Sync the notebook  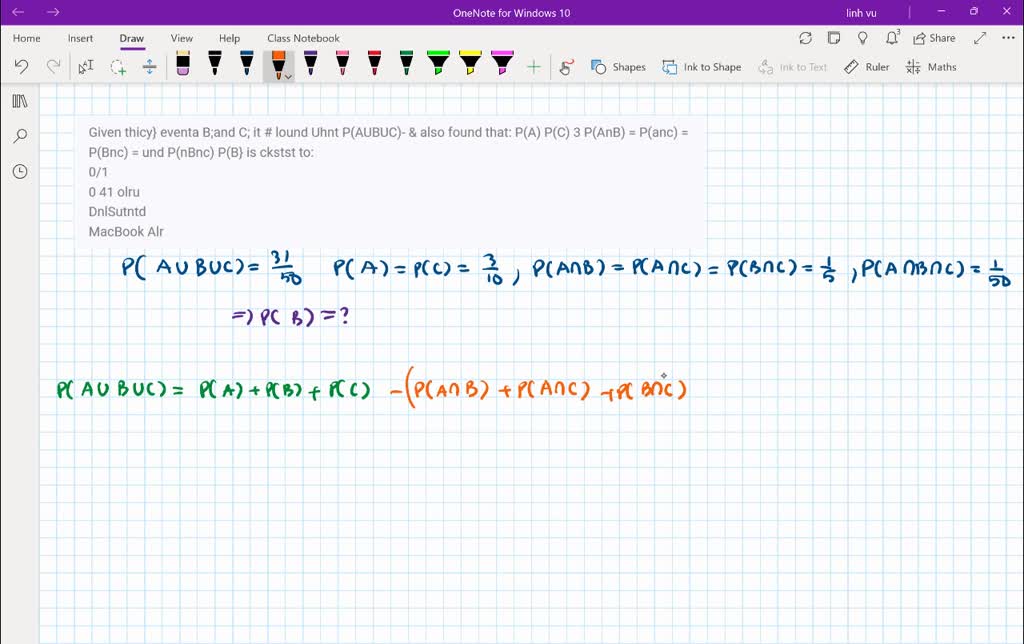(x=806, y=37)
